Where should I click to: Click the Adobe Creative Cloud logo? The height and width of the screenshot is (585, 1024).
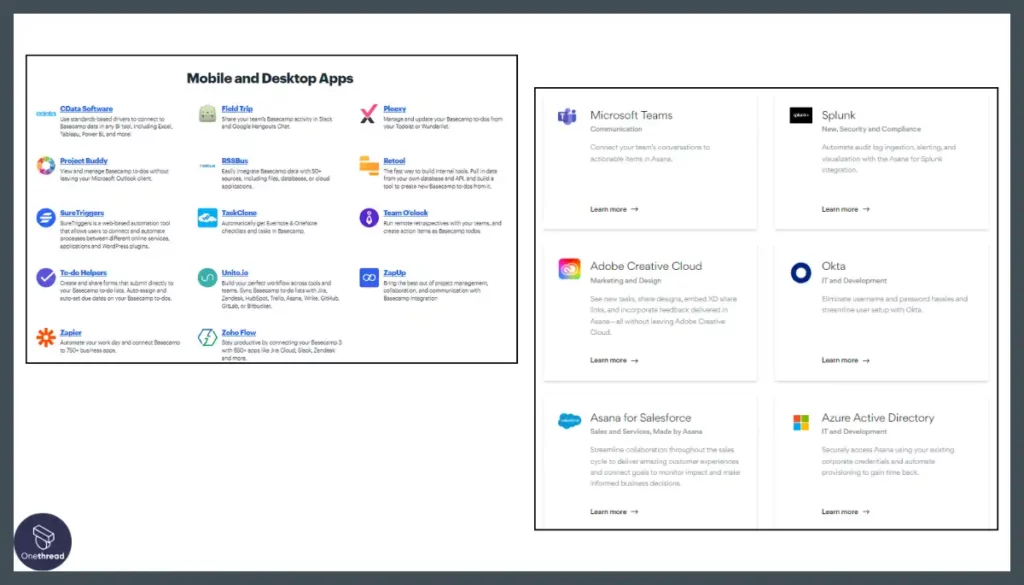[x=569, y=268]
